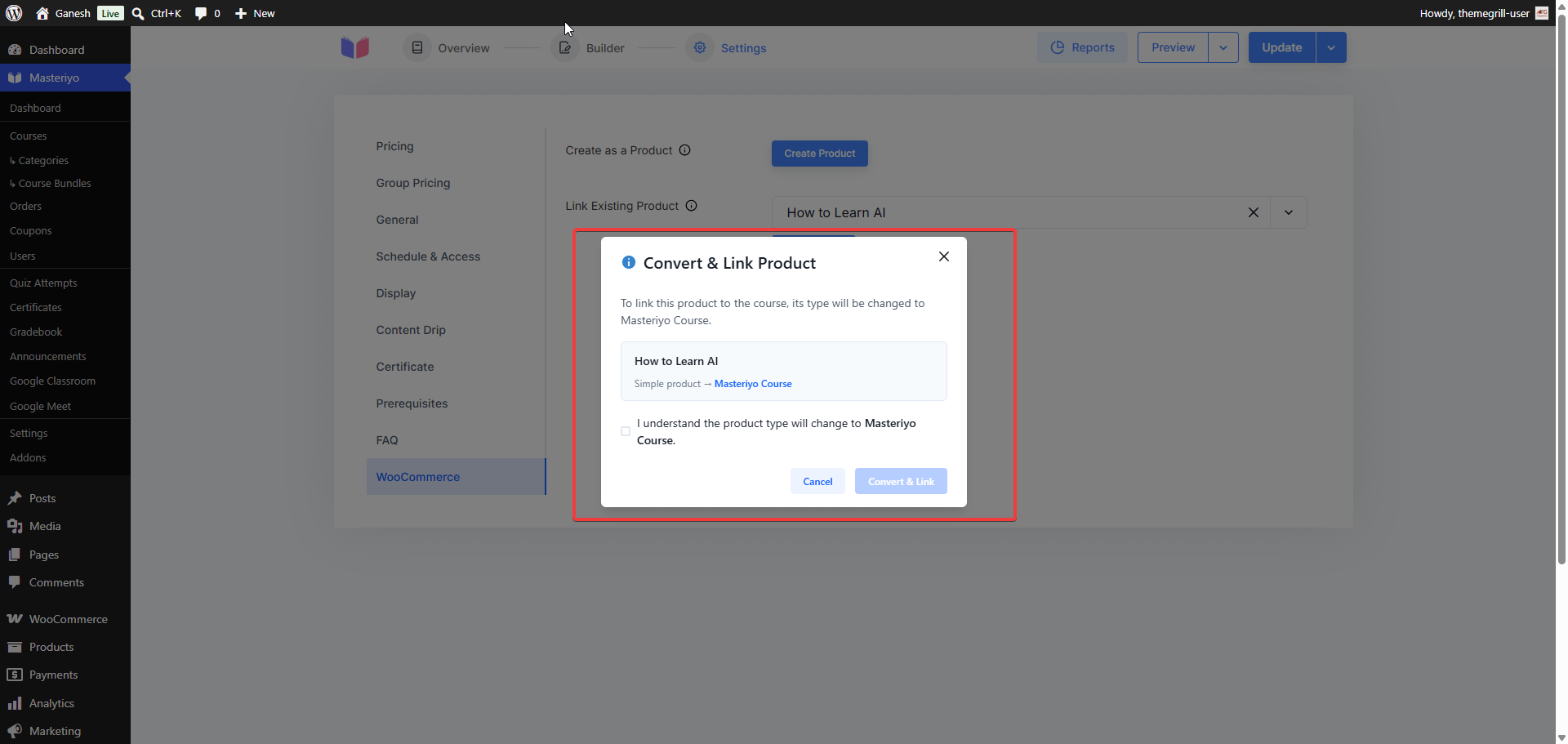Click How to Learn AI product card title
1568x744 pixels.
[676, 361]
